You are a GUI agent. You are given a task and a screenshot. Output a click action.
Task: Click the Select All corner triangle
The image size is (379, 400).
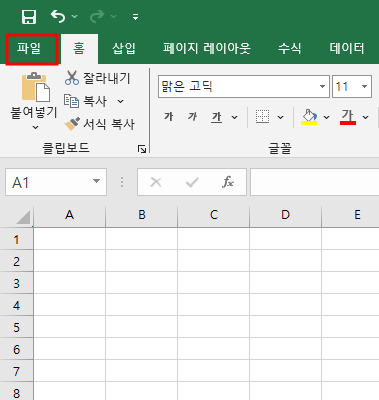tap(23, 217)
